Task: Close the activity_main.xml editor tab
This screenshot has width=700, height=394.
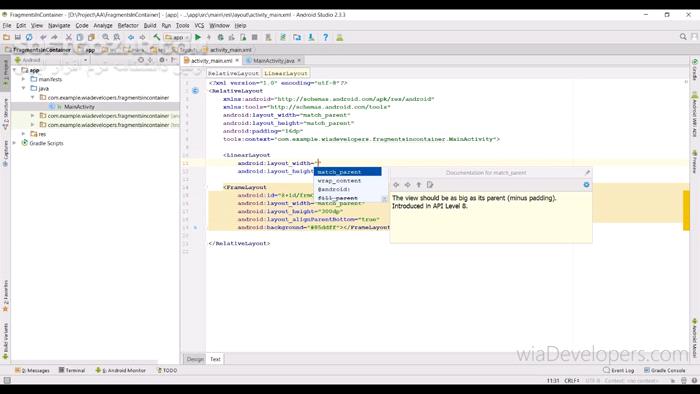Action: point(238,60)
